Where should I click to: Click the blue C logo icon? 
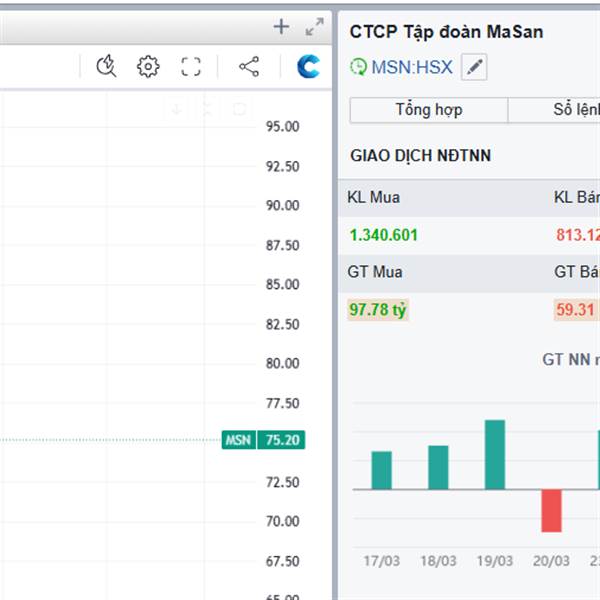(309, 67)
